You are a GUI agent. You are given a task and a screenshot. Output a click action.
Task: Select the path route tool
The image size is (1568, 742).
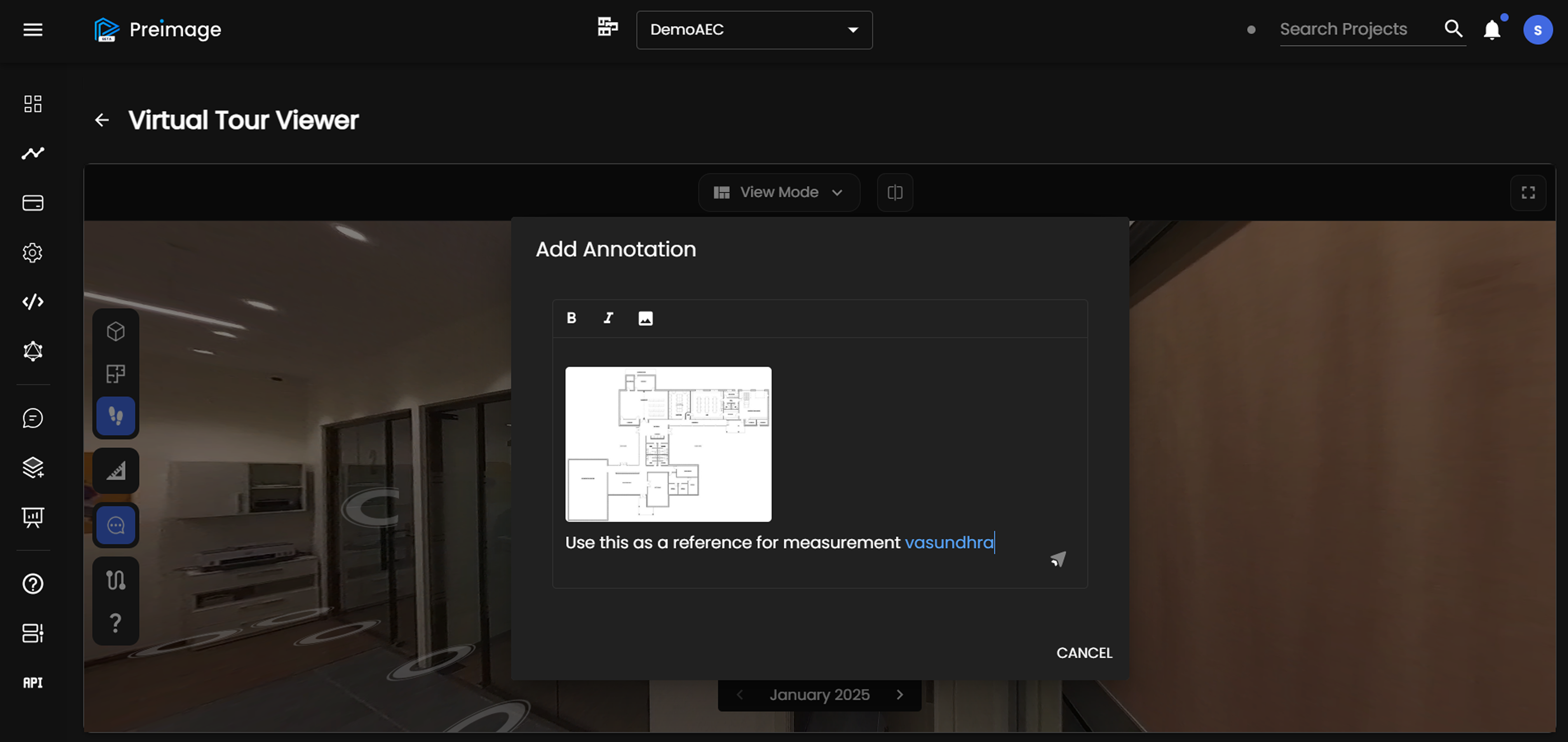[x=116, y=580]
